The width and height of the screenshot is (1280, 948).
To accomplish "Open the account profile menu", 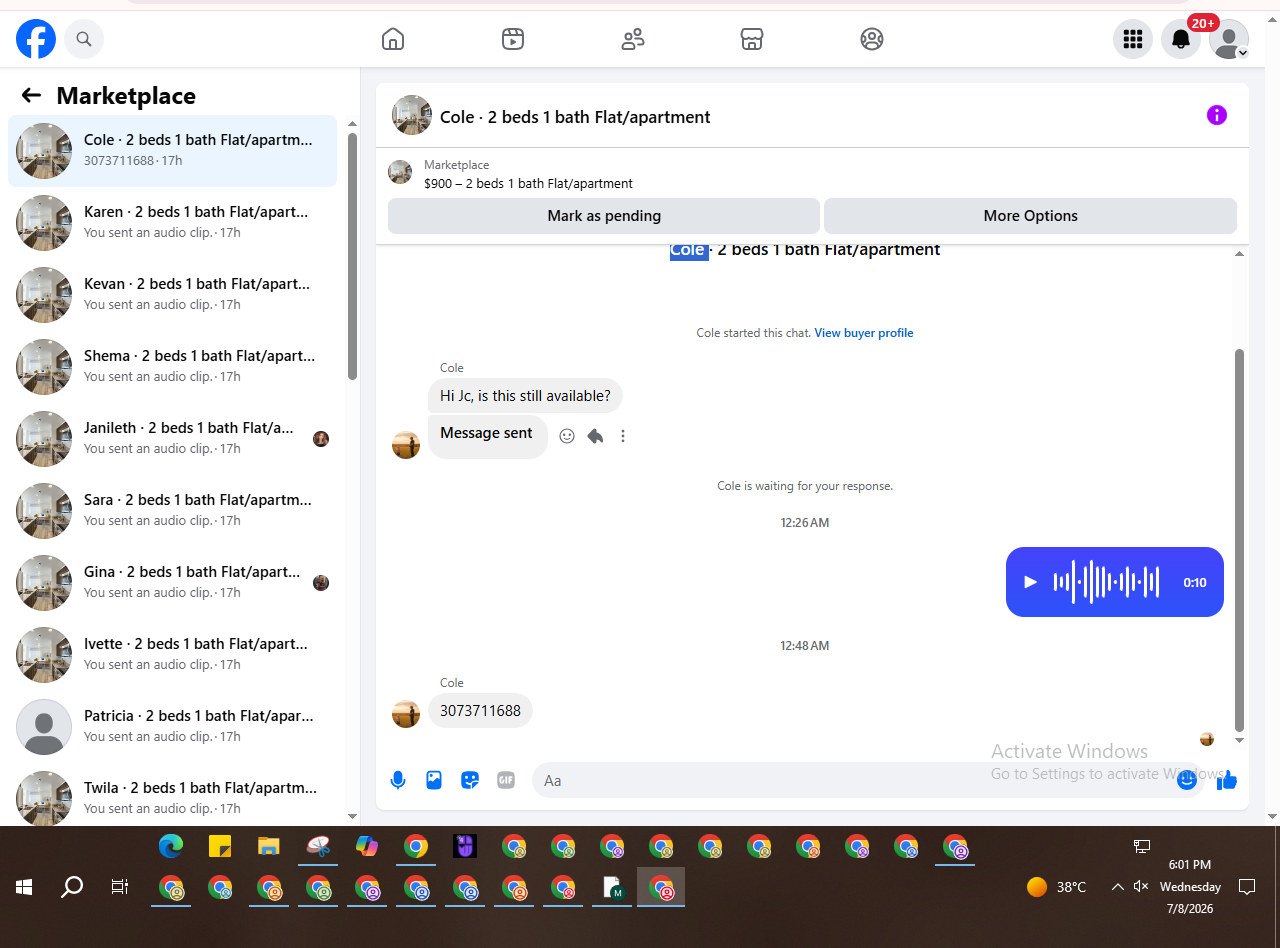I will (1229, 39).
